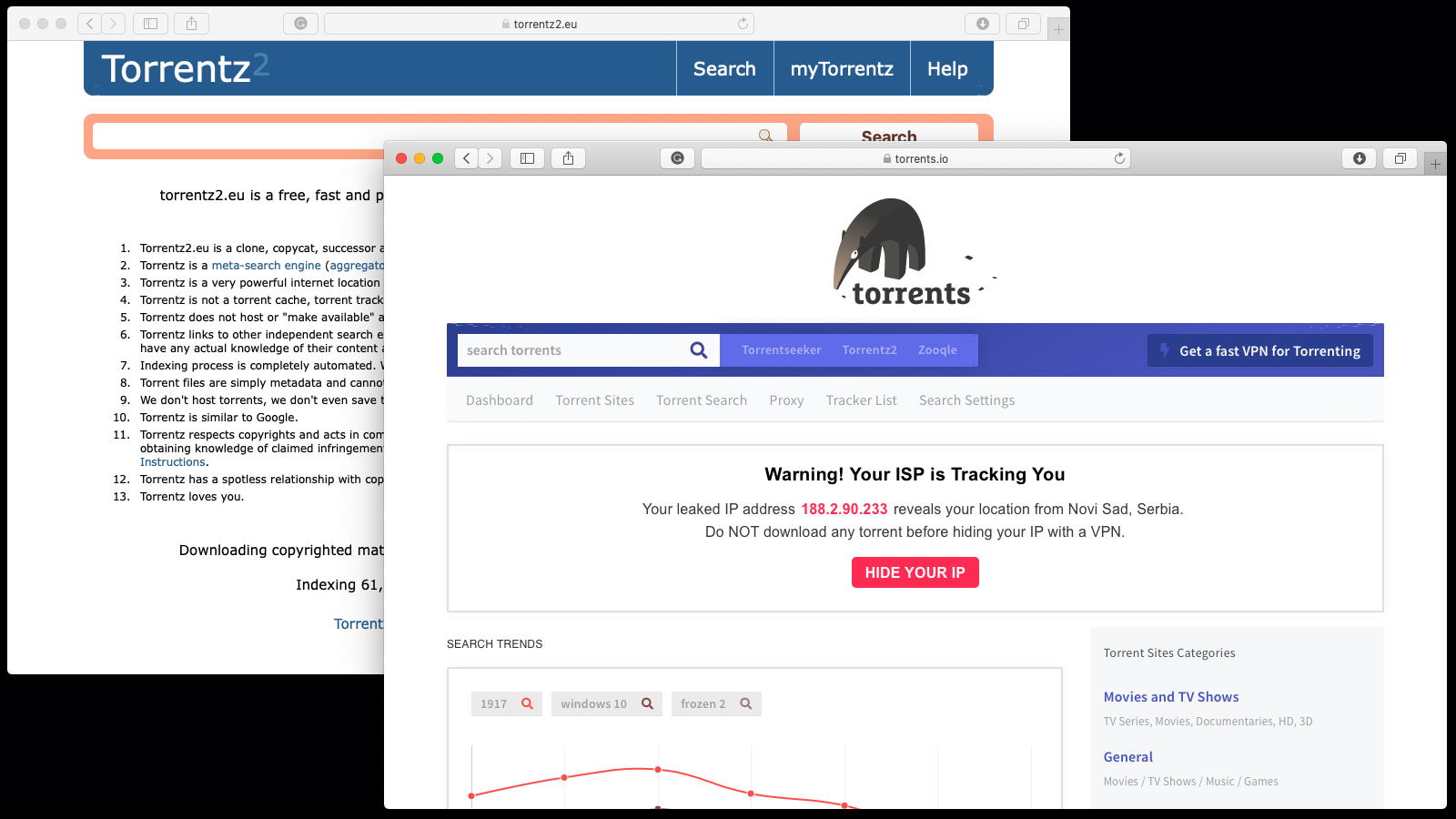Open the downloads icon in front Safari window
Screen dimensions: 1456x819
(1359, 158)
